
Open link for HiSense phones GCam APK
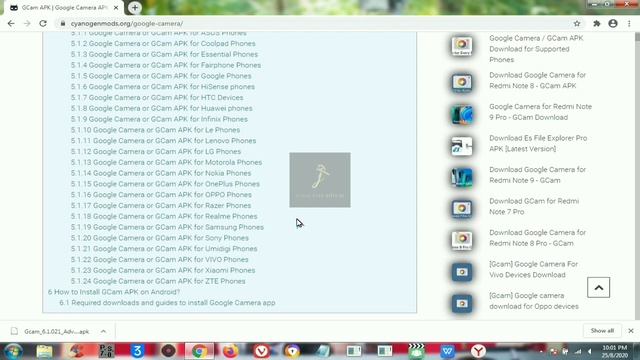tap(162, 87)
